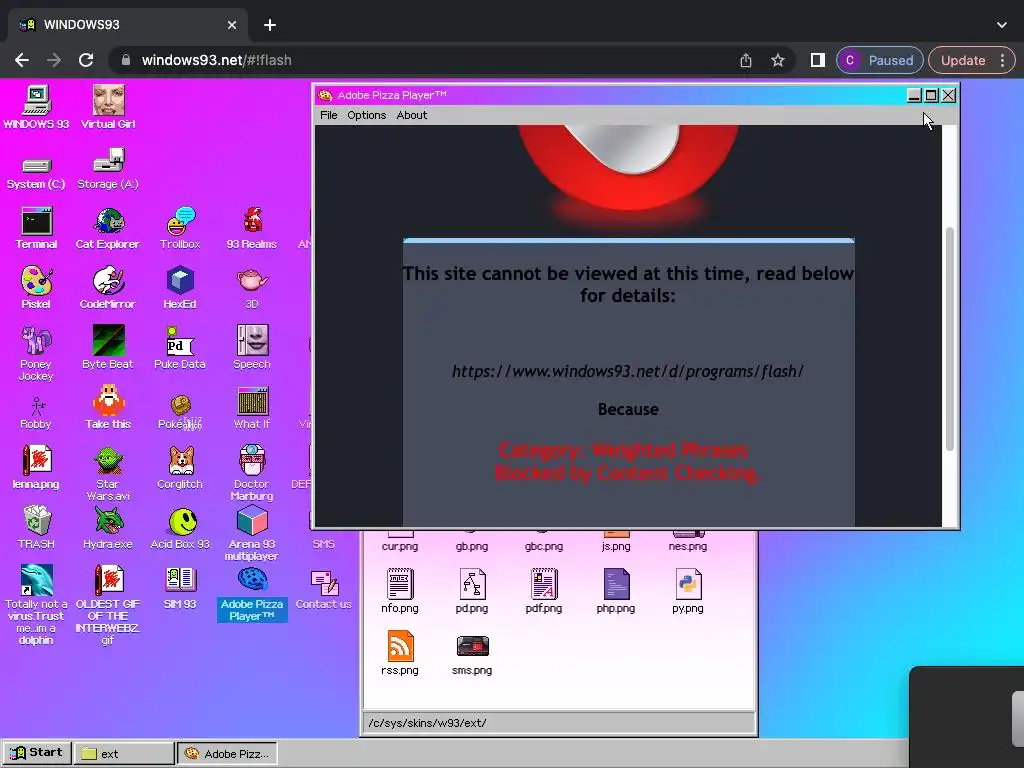Launch Arena 93 multiplayer icon
Viewport: 1024px width, 768px height.
[x=251, y=534]
